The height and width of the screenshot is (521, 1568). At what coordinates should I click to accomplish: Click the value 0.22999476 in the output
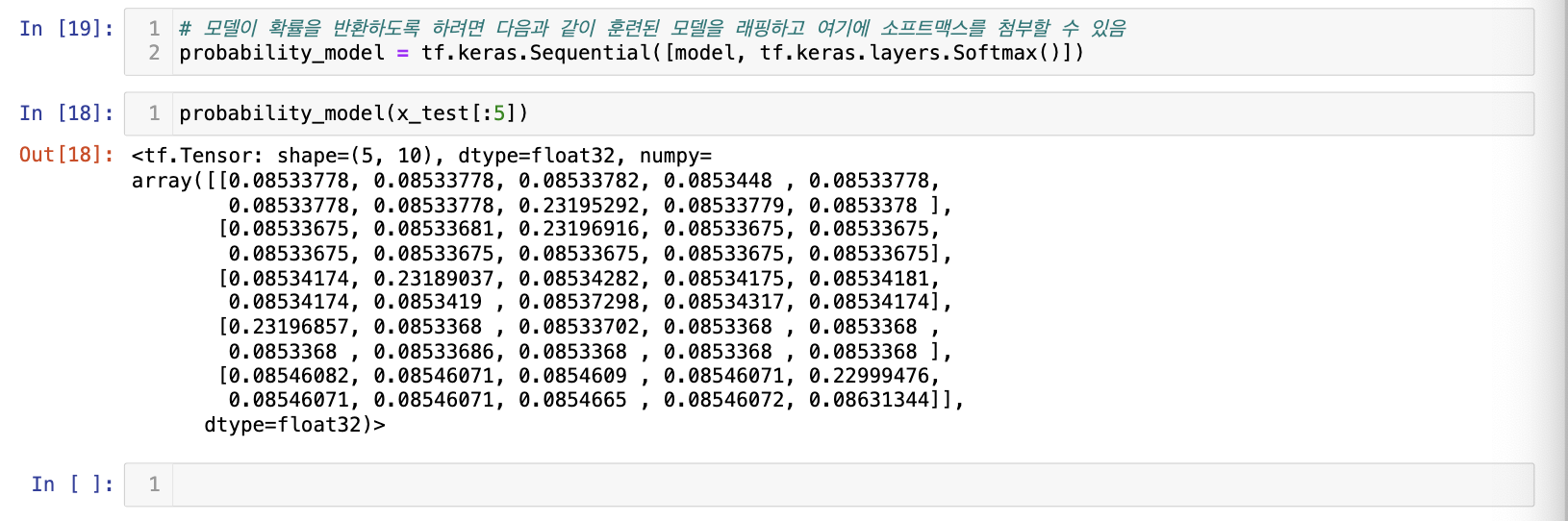pyautogui.click(x=869, y=376)
